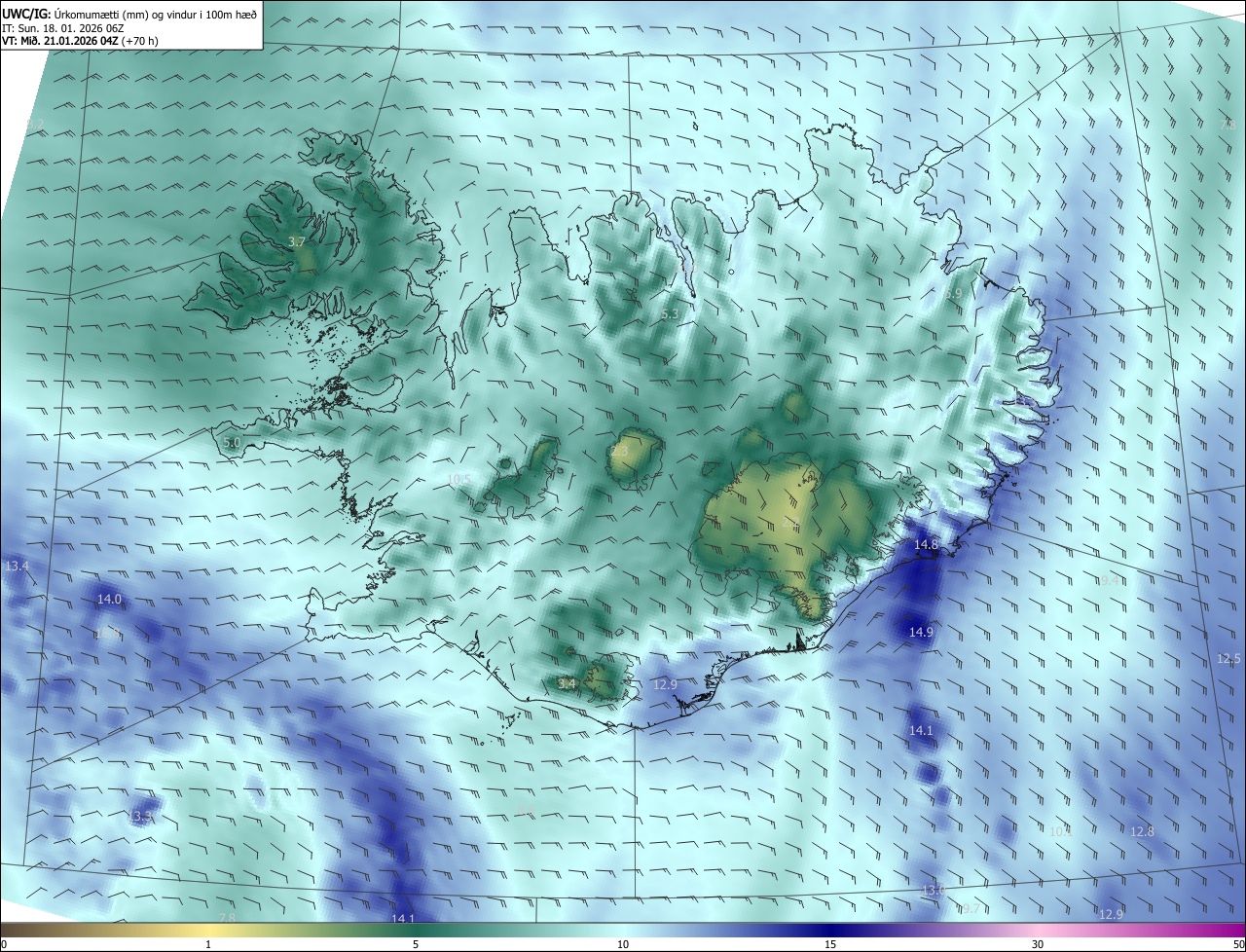Select the 'IT: Sun. 18. 01. 2026 06Z' line
1246x952 pixels.
point(63,27)
